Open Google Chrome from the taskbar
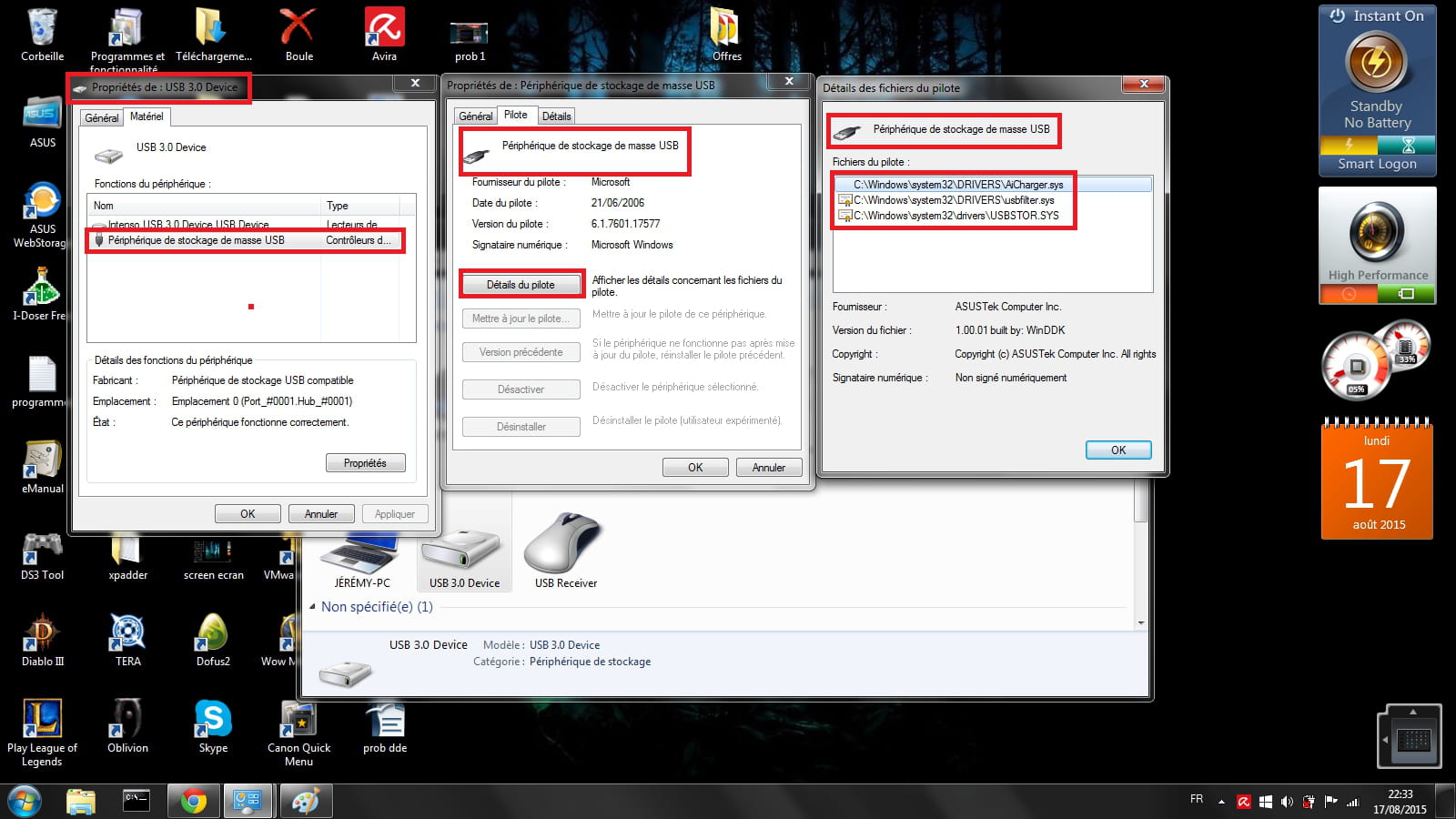Viewport: 1456px width, 819px height. tap(193, 802)
